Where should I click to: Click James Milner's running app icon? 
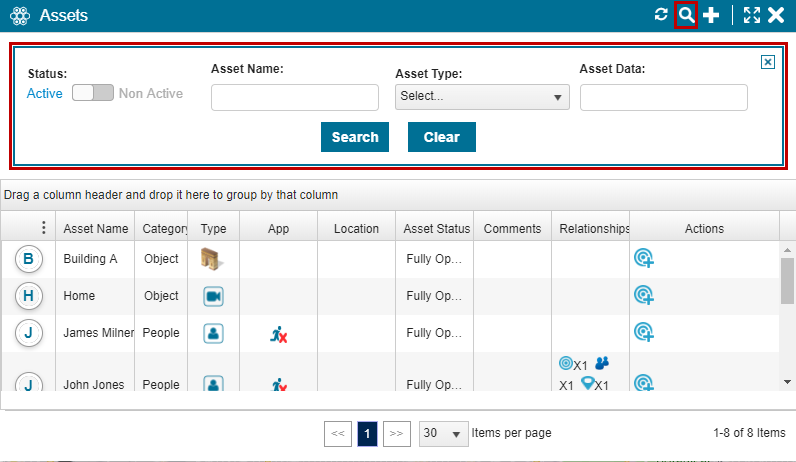tap(279, 334)
